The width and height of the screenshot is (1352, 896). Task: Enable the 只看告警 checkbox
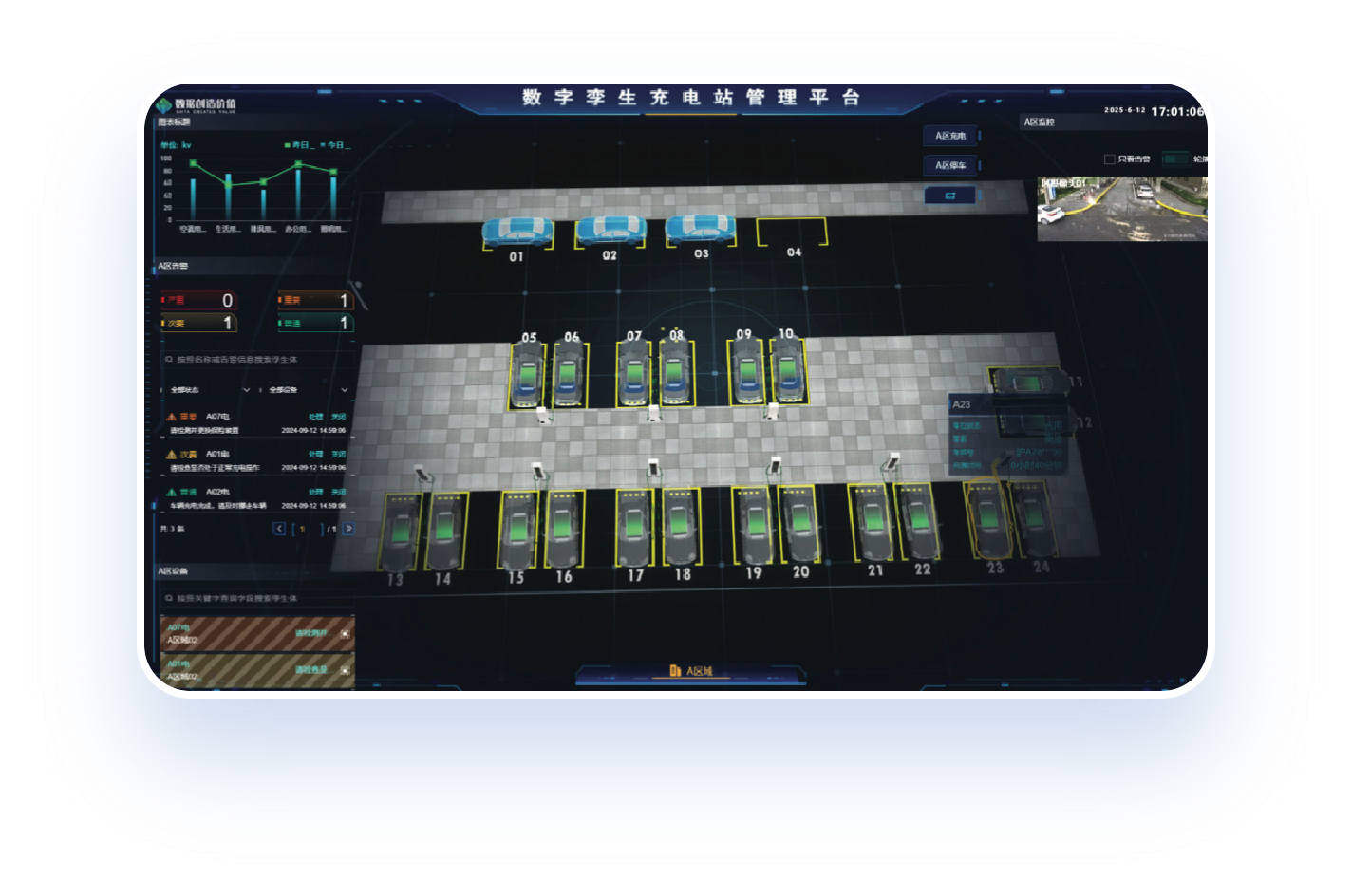pos(1109,159)
